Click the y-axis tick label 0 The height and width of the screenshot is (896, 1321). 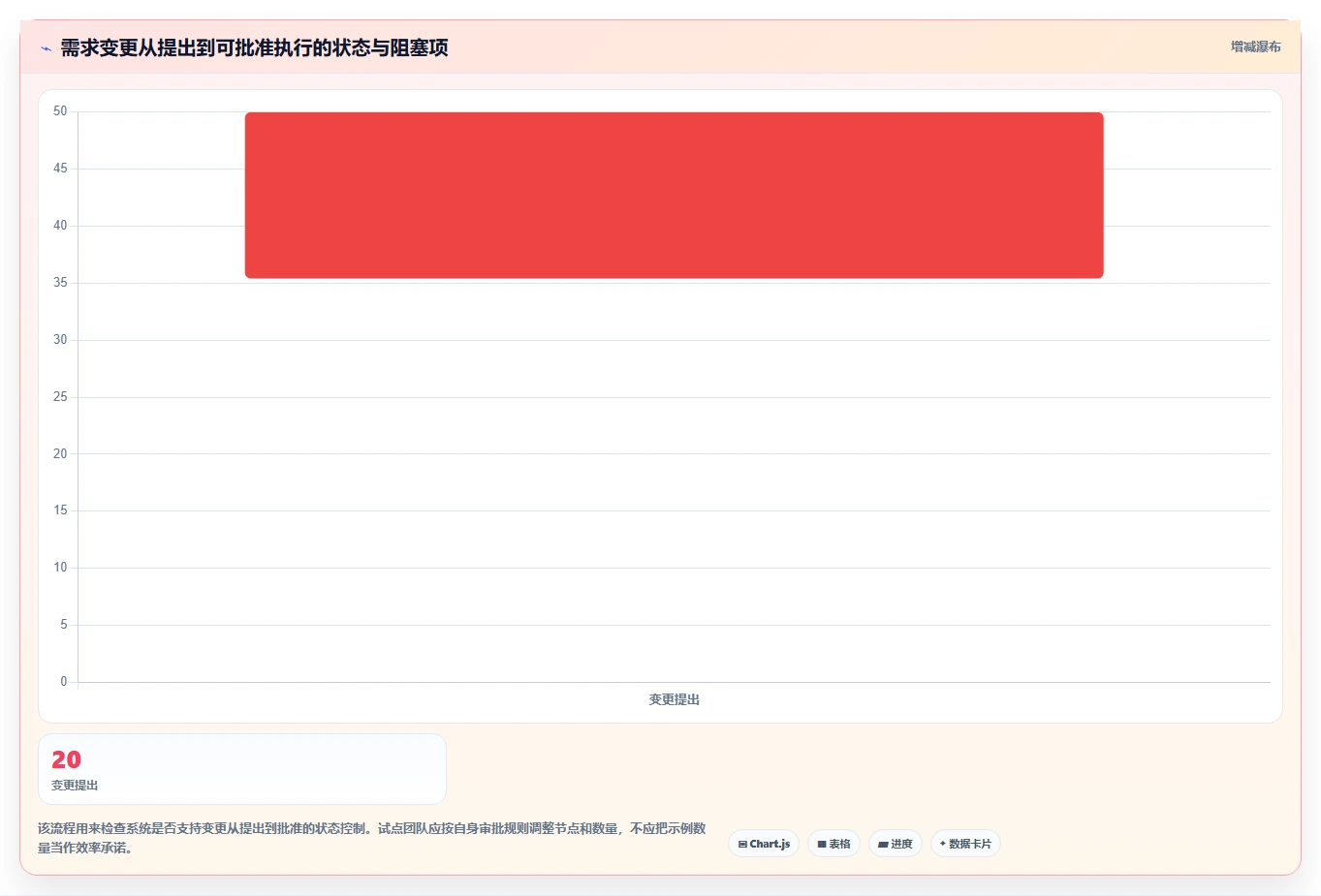point(64,682)
